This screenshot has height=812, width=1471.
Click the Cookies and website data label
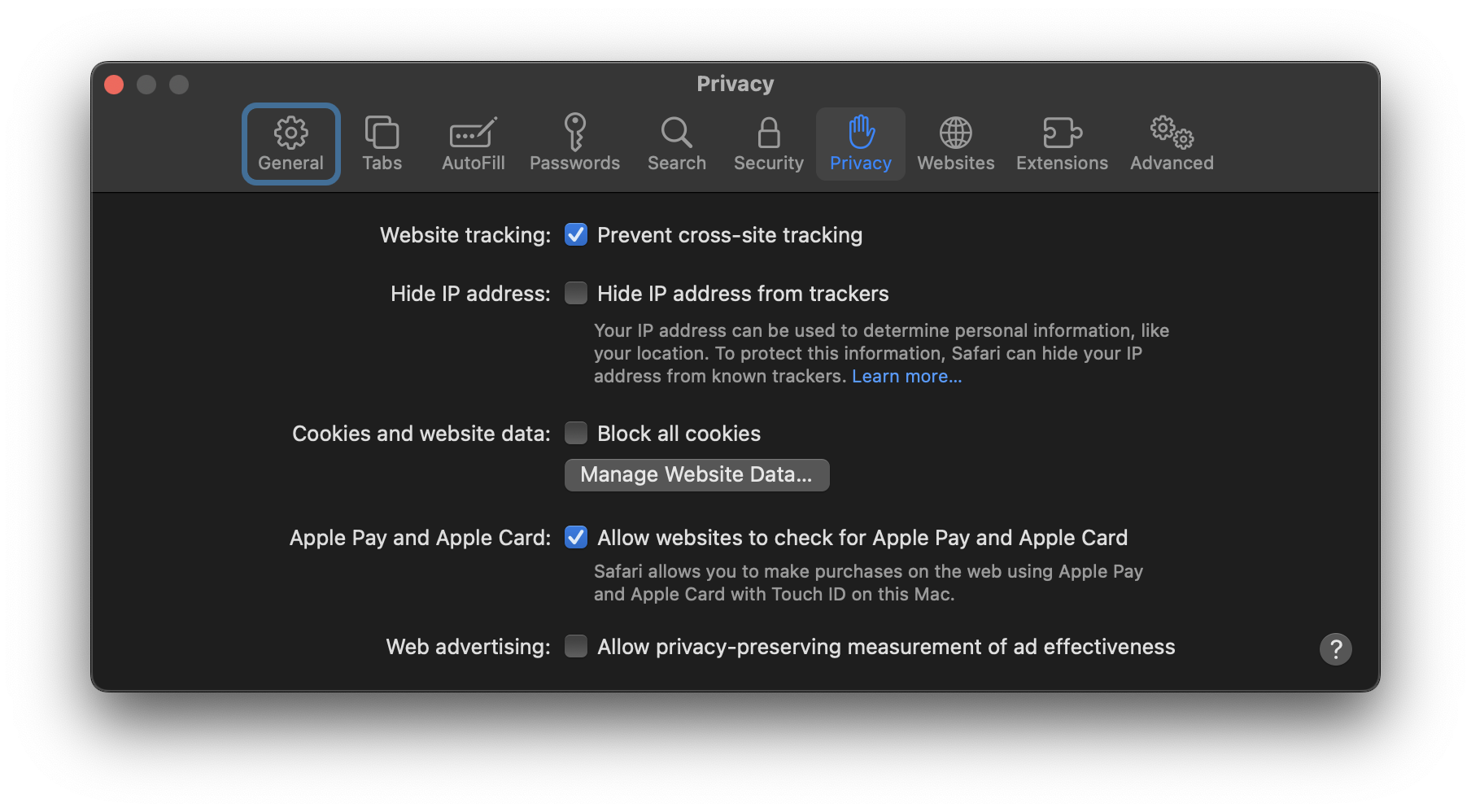click(x=421, y=434)
